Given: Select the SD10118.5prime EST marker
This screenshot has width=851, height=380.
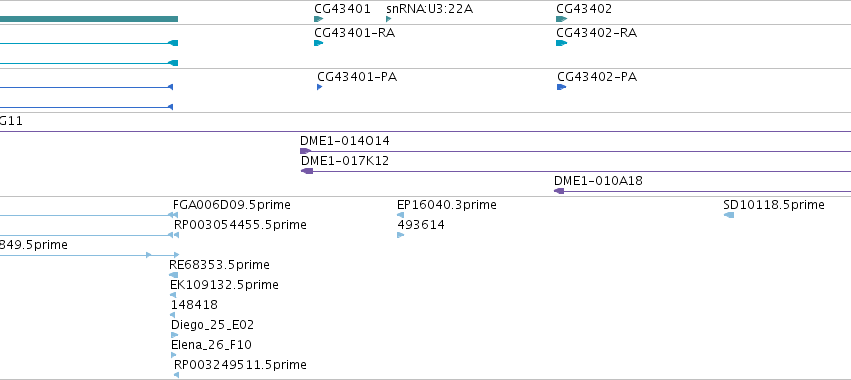Looking at the screenshot, I should (x=729, y=215).
